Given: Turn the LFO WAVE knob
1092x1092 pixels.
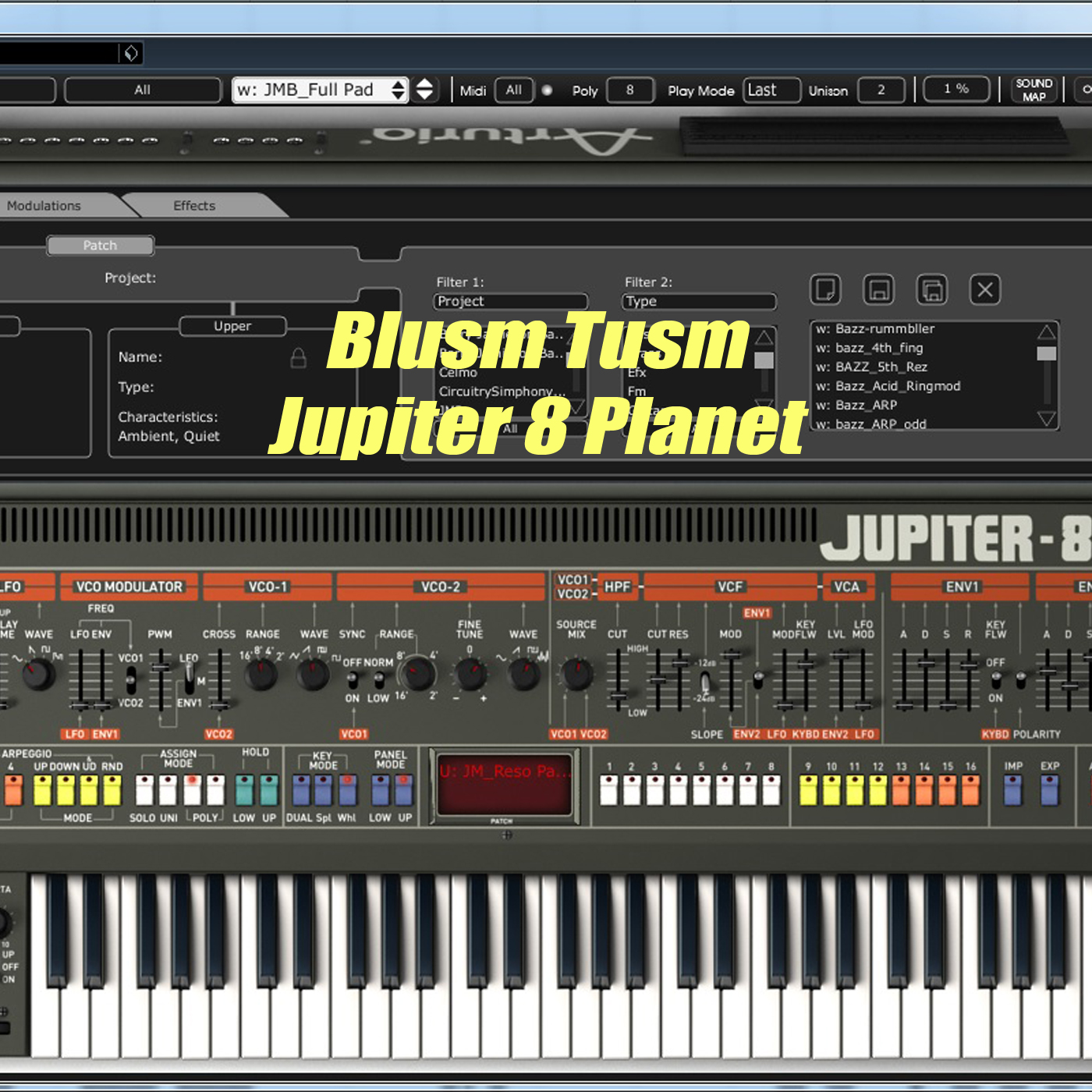Looking at the screenshot, I should [37, 673].
